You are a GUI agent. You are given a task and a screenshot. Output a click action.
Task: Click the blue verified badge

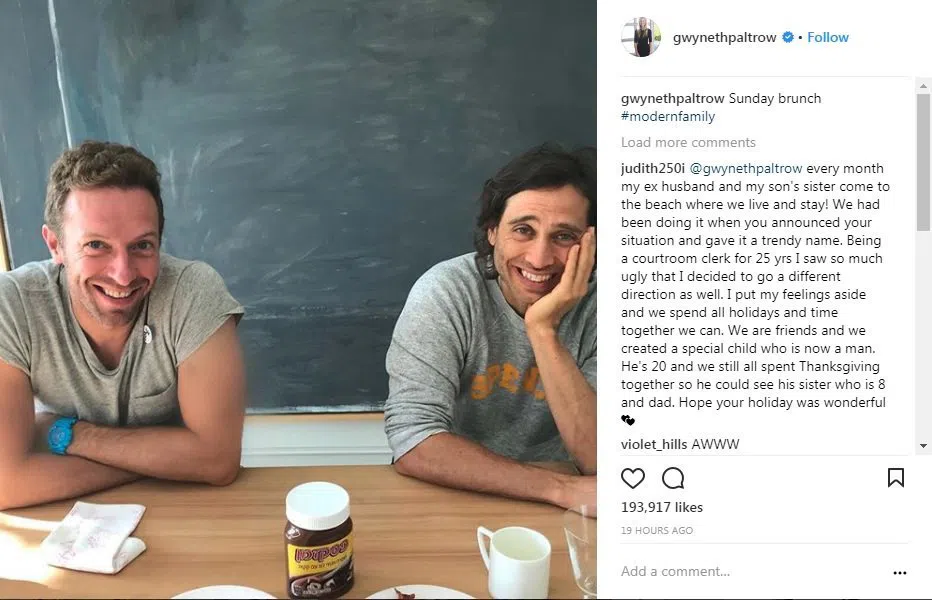(x=788, y=37)
